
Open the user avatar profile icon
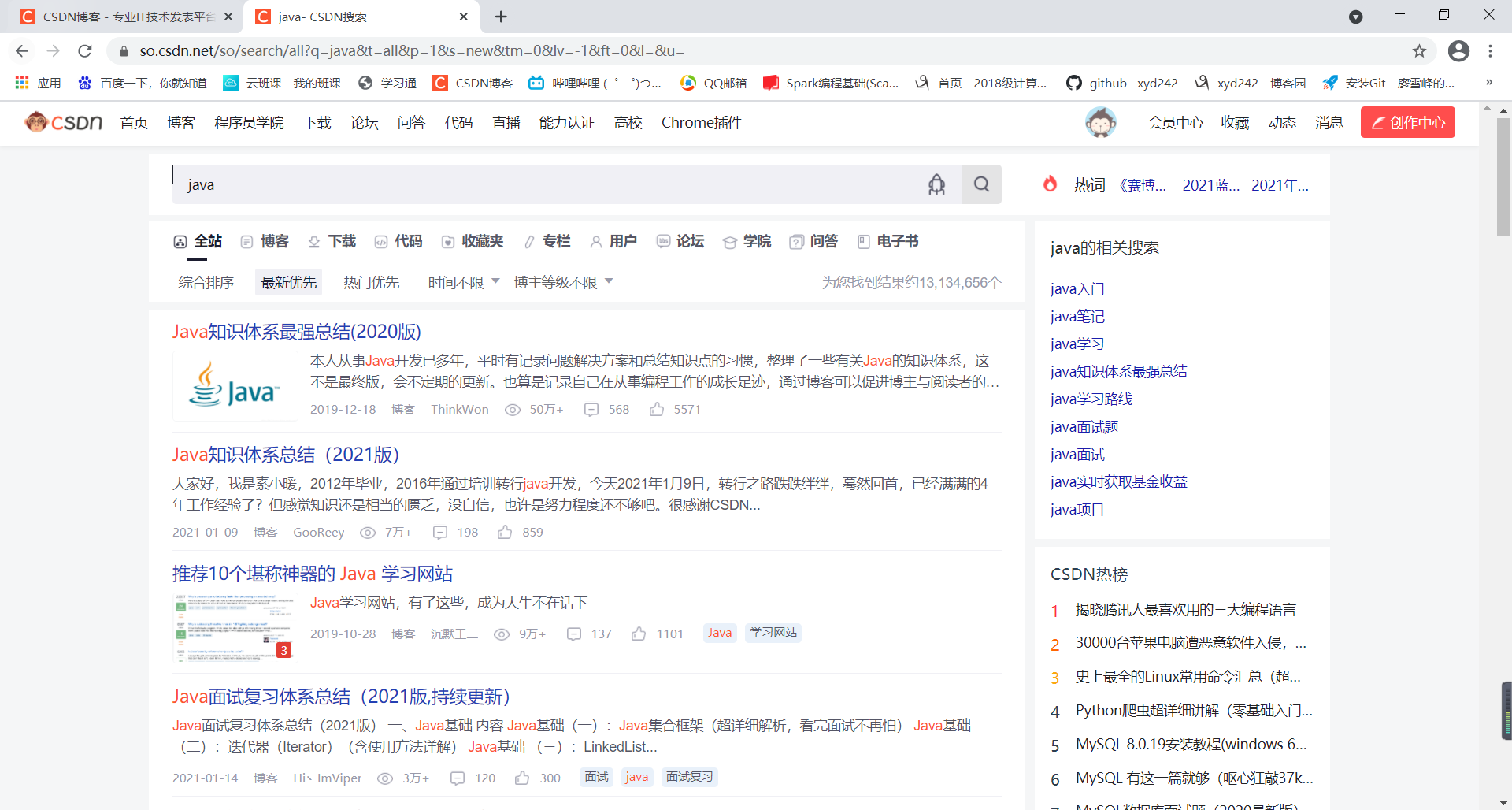point(1100,123)
